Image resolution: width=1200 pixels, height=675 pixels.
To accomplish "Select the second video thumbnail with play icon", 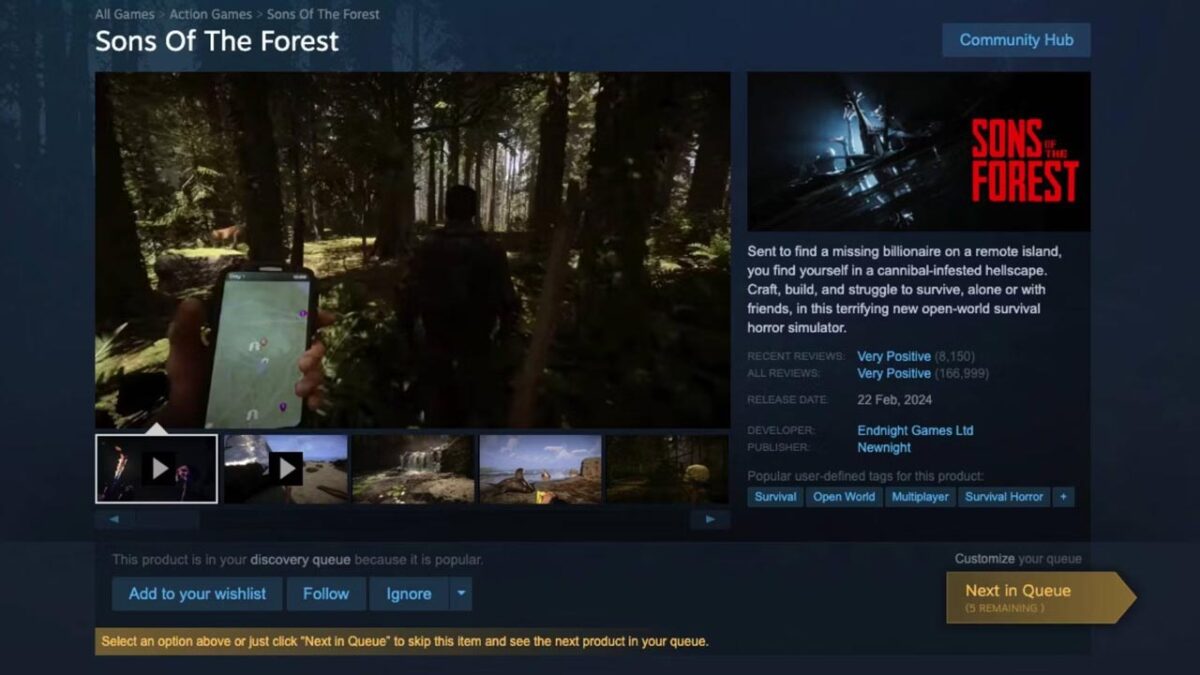I will [x=286, y=468].
